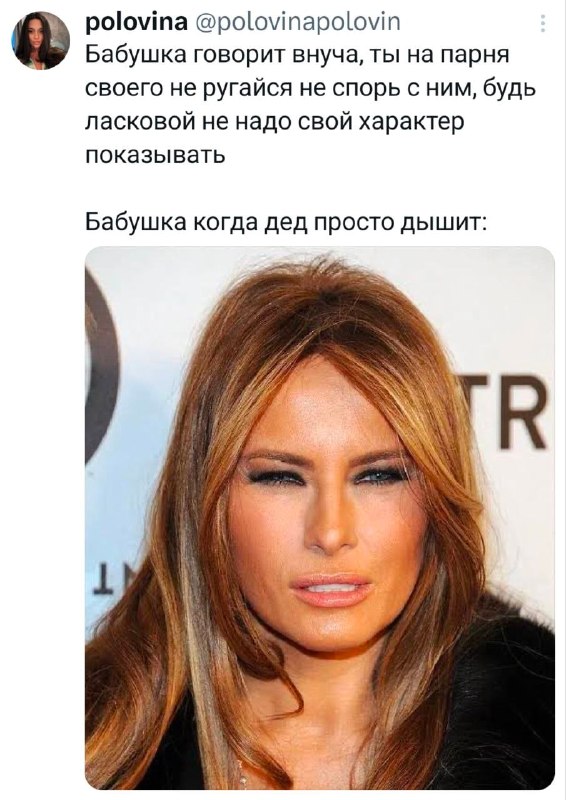Screen dimensions: 566x800
Task: Click the word "спорь" in the tweet
Action: coord(373,90)
